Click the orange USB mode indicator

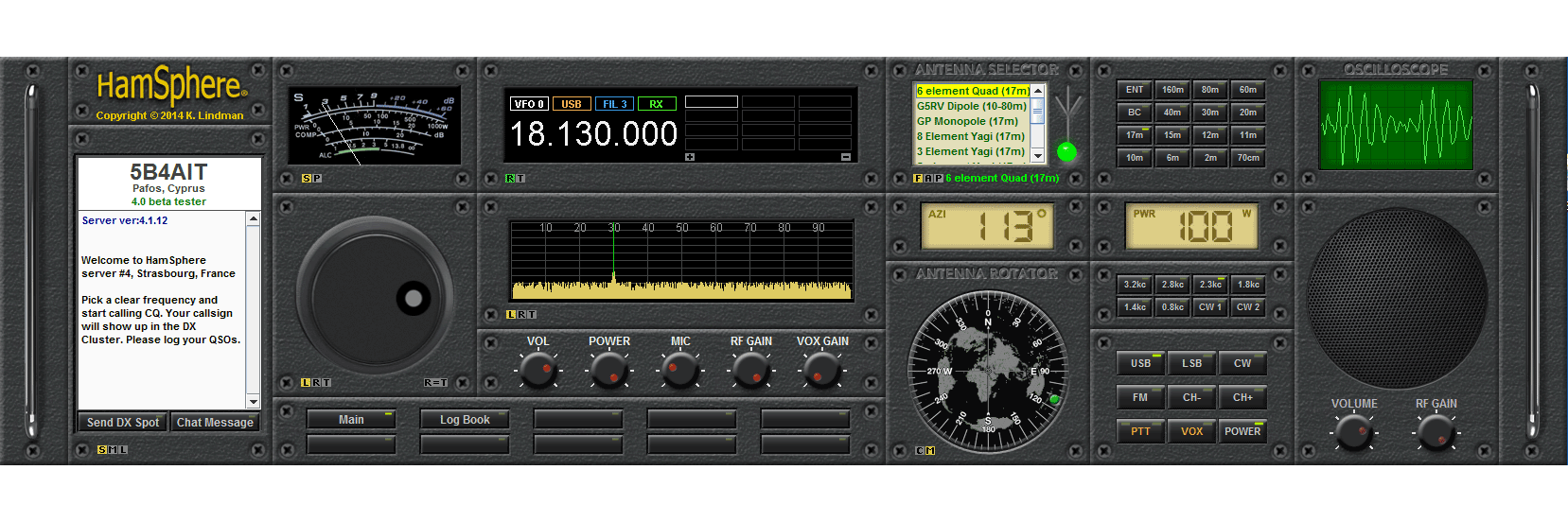click(x=572, y=104)
